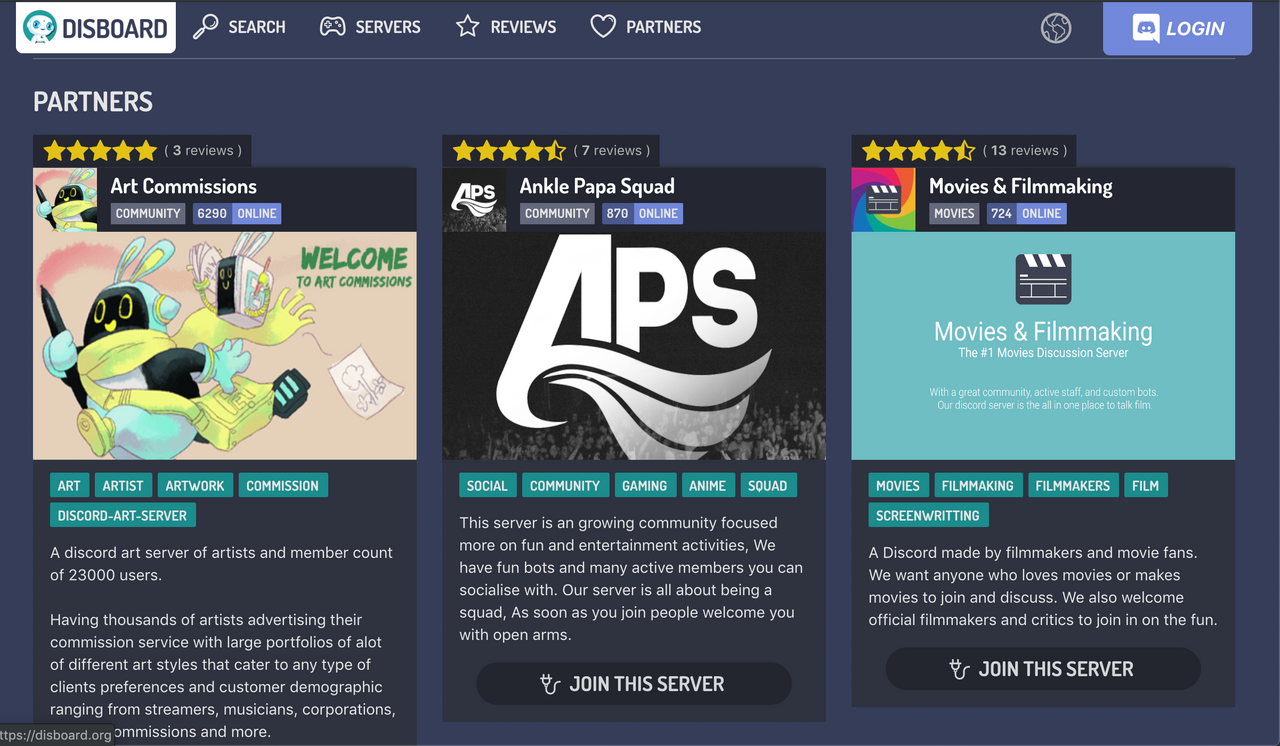Open the 13 reviews link
Viewport: 1280px width, 746px height.
[x=1025, y=151]
